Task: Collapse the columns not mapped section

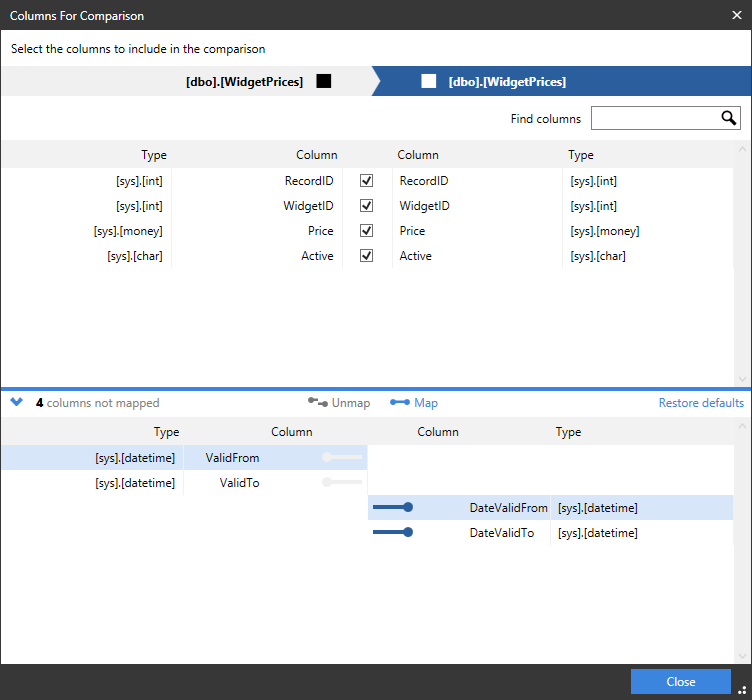Action: point(16,403)
